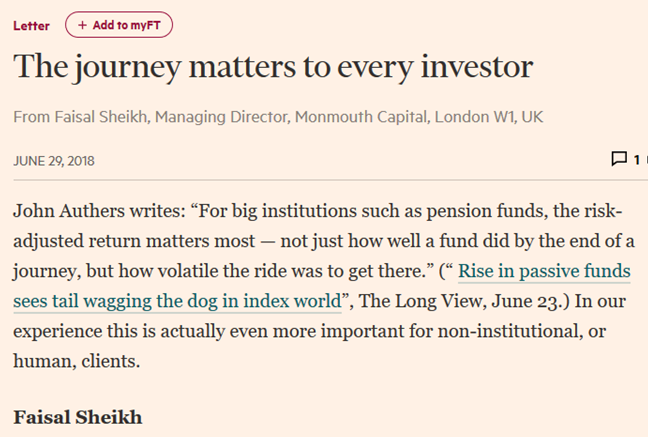The width and height of the screenshot is (648, 437).
Task: Click "Managing Director" in the byline
Action: tap(221, 117)
